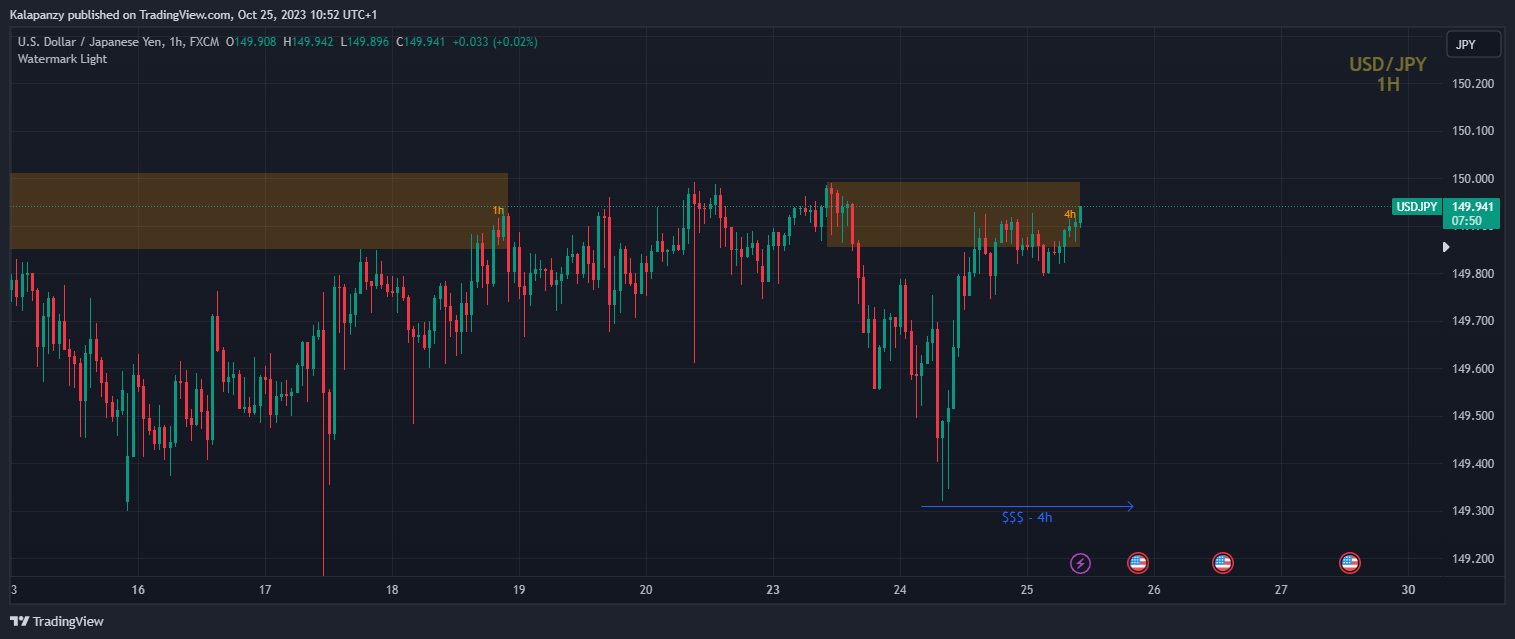The width and height of the screenshot is (1515, 639).
Task: Click date 25 on the time axis
Action: (1027, 590)
